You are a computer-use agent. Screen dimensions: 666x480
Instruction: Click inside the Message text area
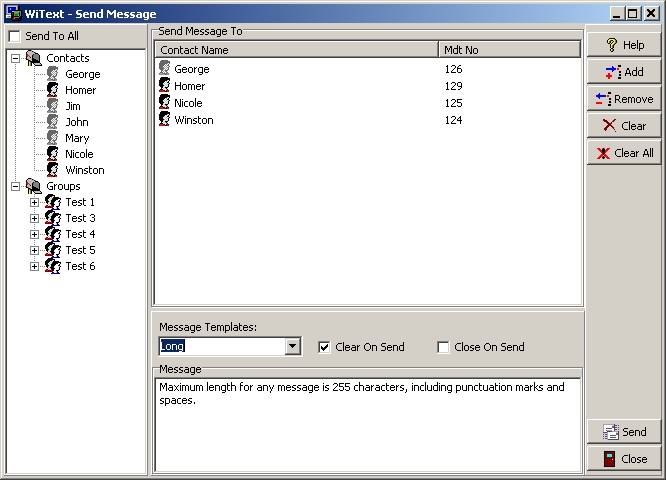pos(368,425)
